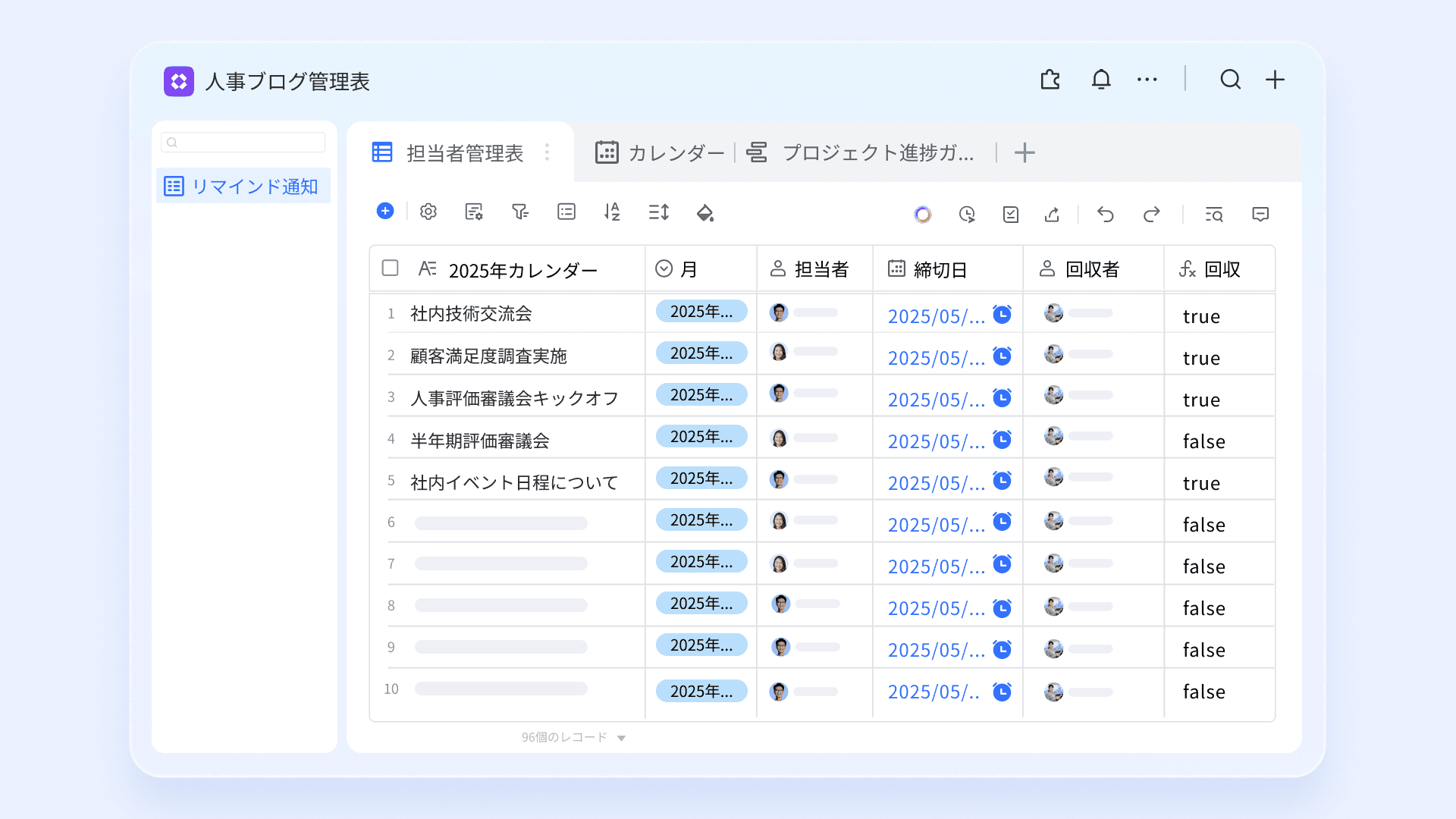Click the alarm reminder icon in row 1
Screen dimensions: 1456x819
(x=1003, y=314)
